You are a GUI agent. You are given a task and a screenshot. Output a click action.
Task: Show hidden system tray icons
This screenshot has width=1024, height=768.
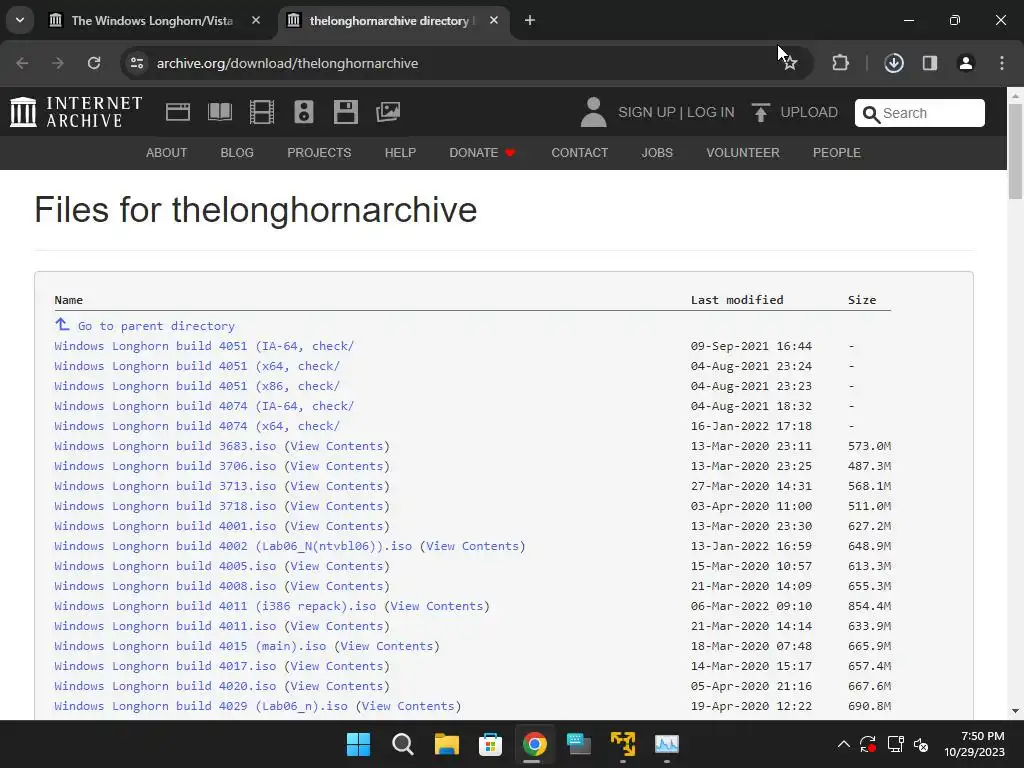(x=844, y=744)
